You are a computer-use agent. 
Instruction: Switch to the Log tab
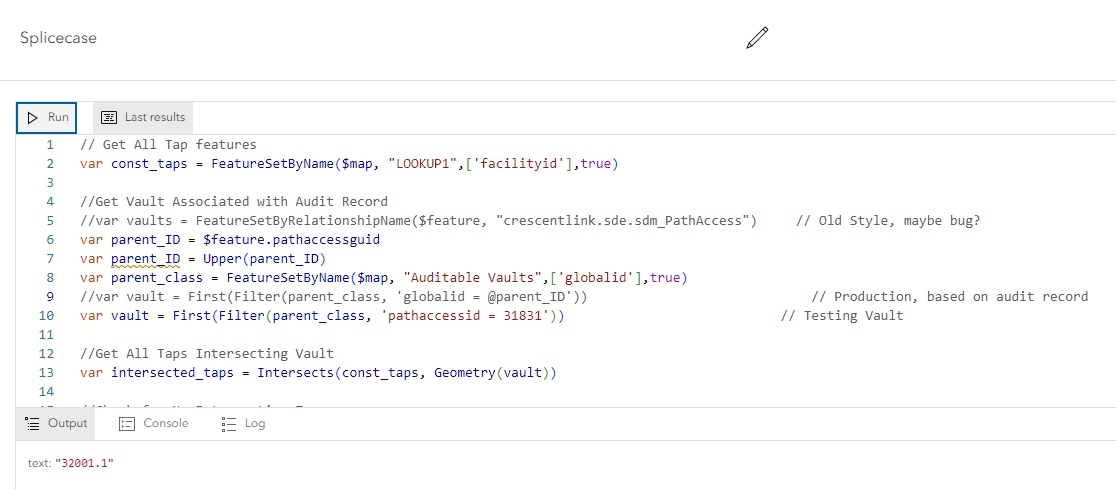(243, 424)
